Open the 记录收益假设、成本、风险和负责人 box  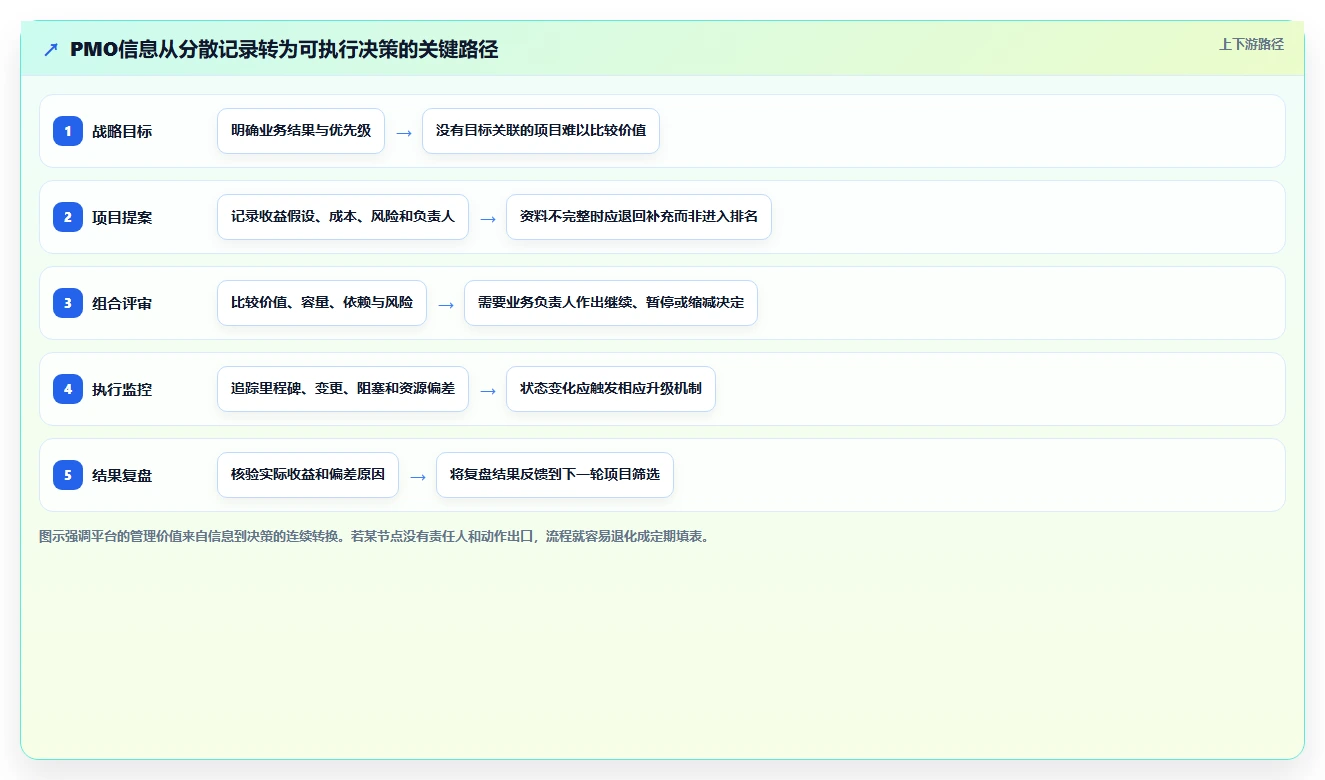[x=343, y=217]
